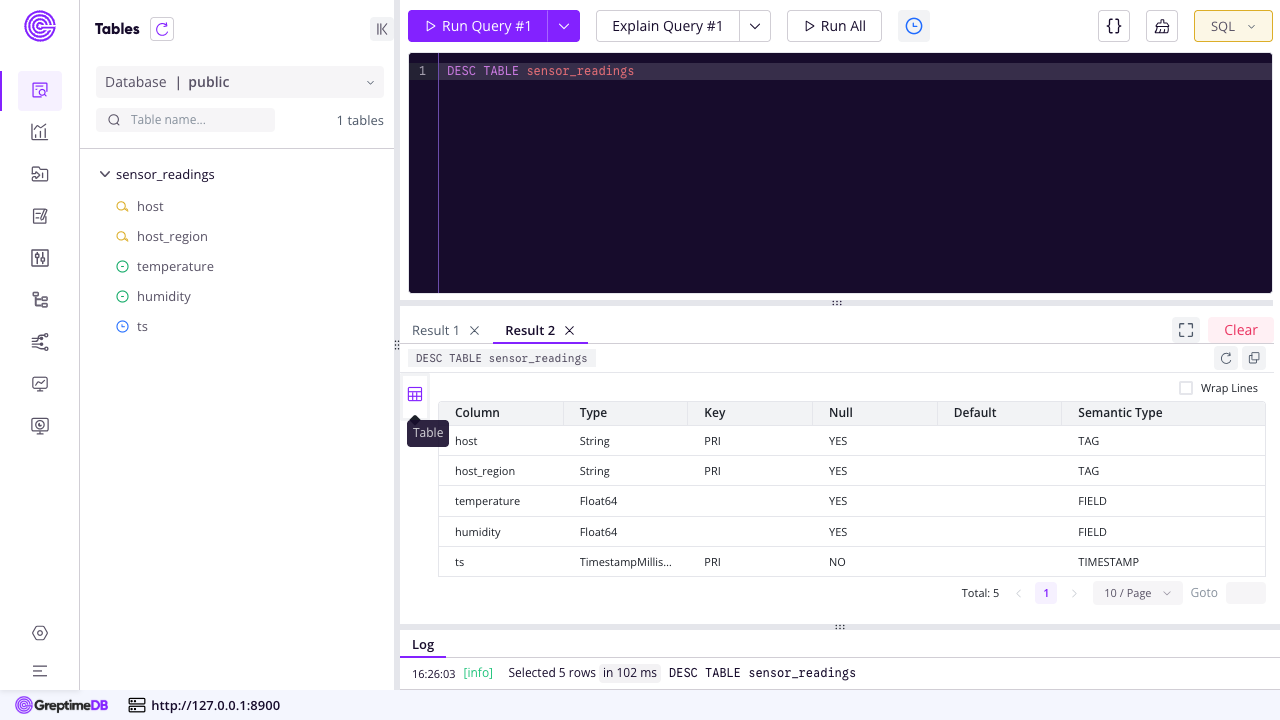Focus the Table name search field
The width and height of the screenshot is (1280, 720).
pos(186,120)
